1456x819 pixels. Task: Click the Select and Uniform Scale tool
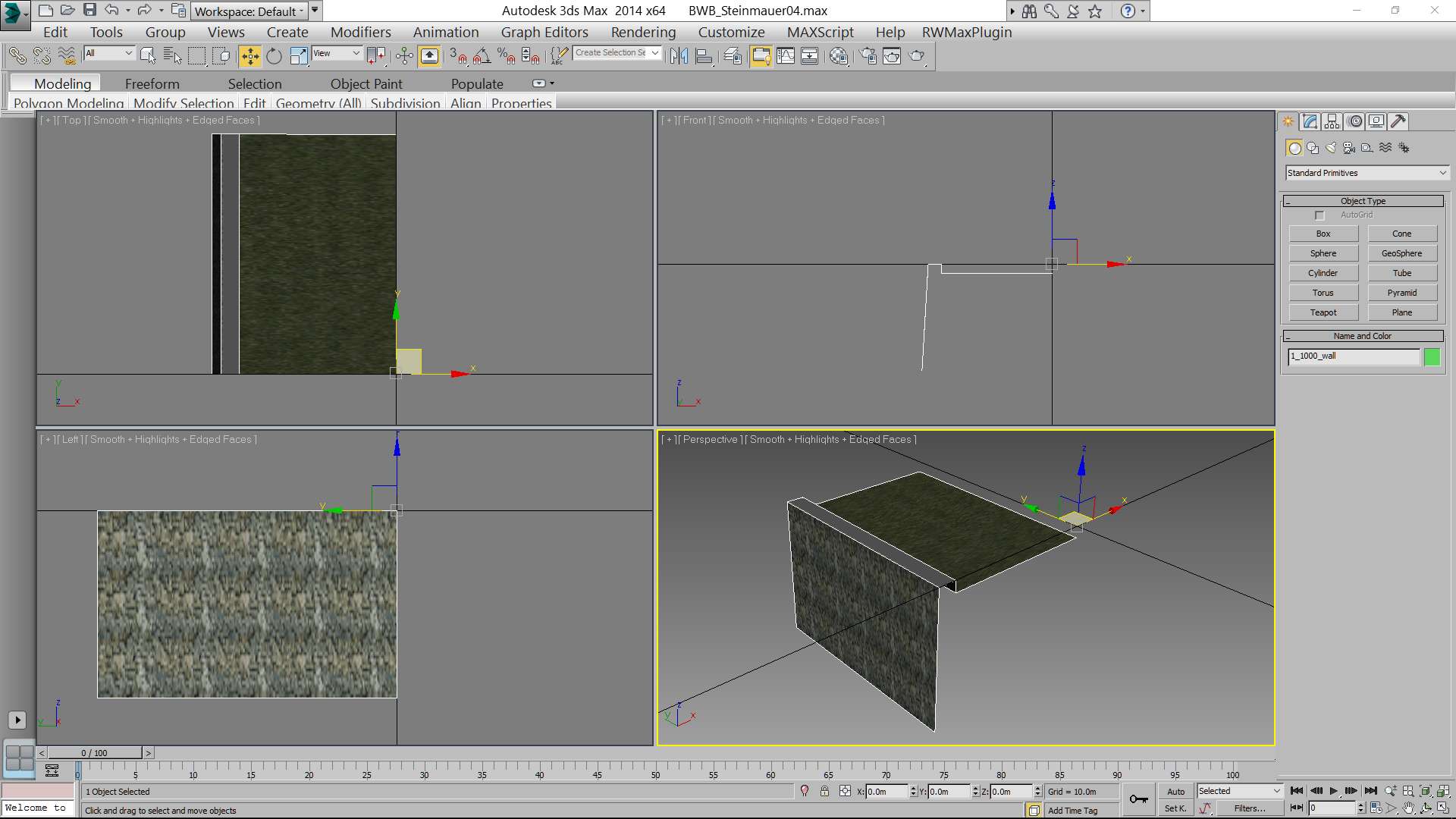click(299, 56)
